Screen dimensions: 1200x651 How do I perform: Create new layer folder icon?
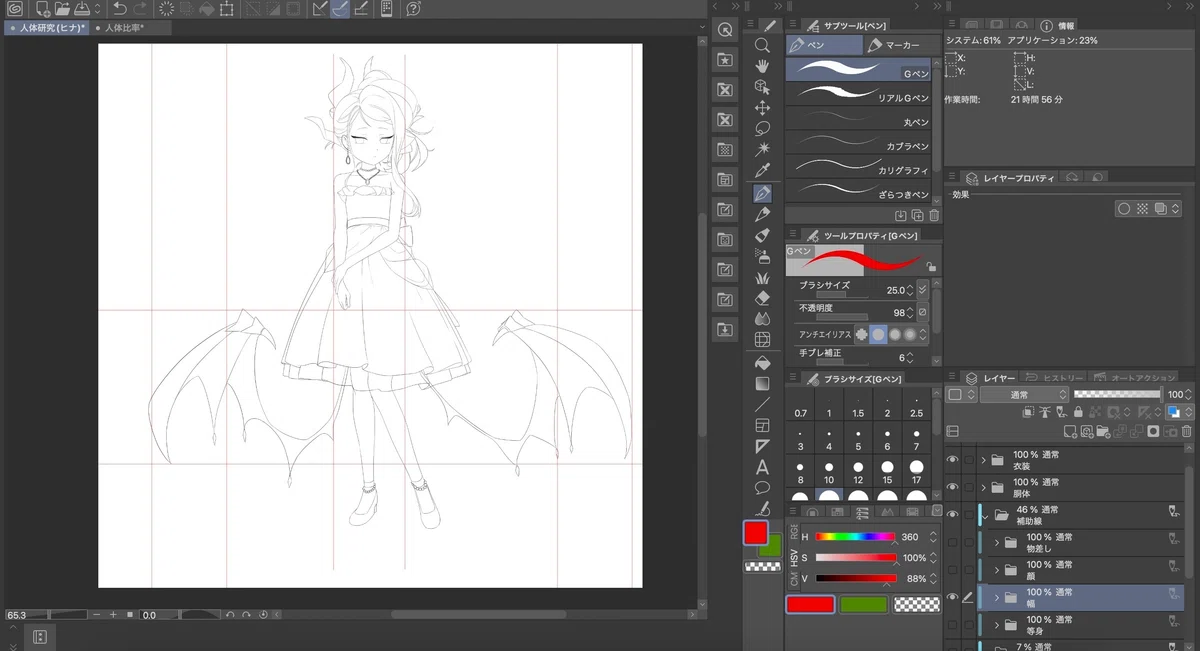(x=1103, y=432)
